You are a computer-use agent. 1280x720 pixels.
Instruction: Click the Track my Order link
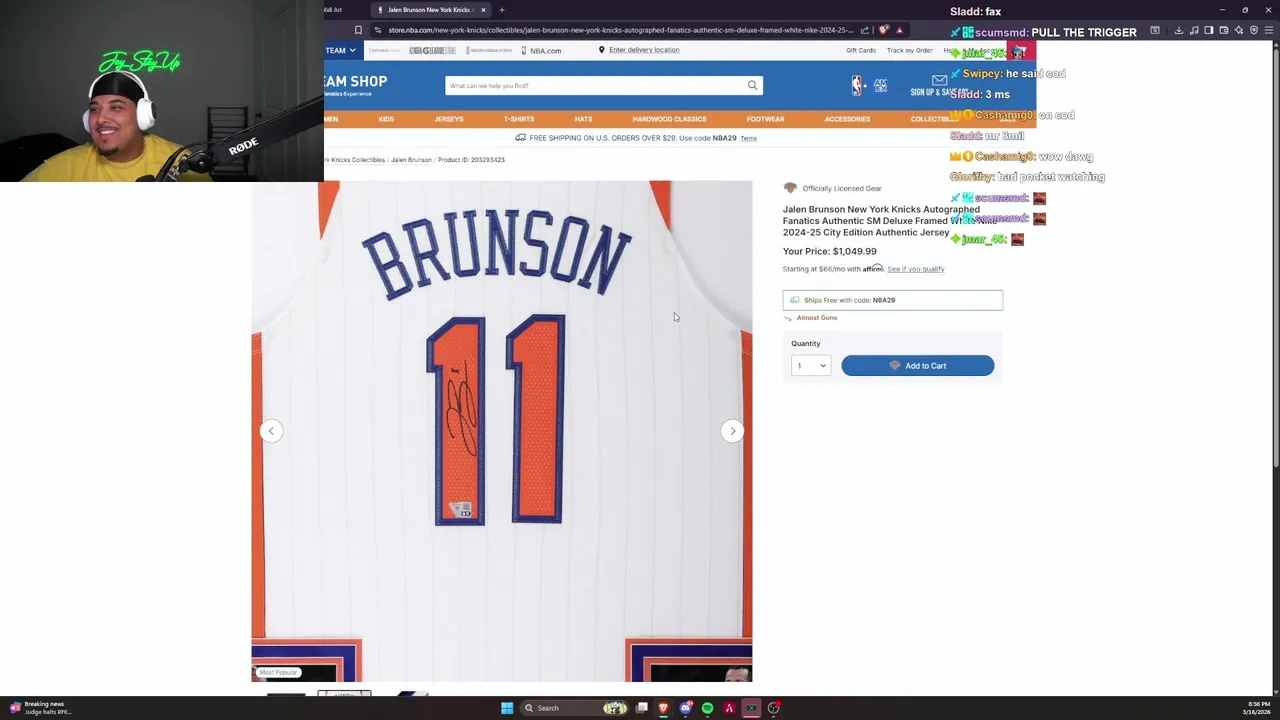[x=909, y=50]
